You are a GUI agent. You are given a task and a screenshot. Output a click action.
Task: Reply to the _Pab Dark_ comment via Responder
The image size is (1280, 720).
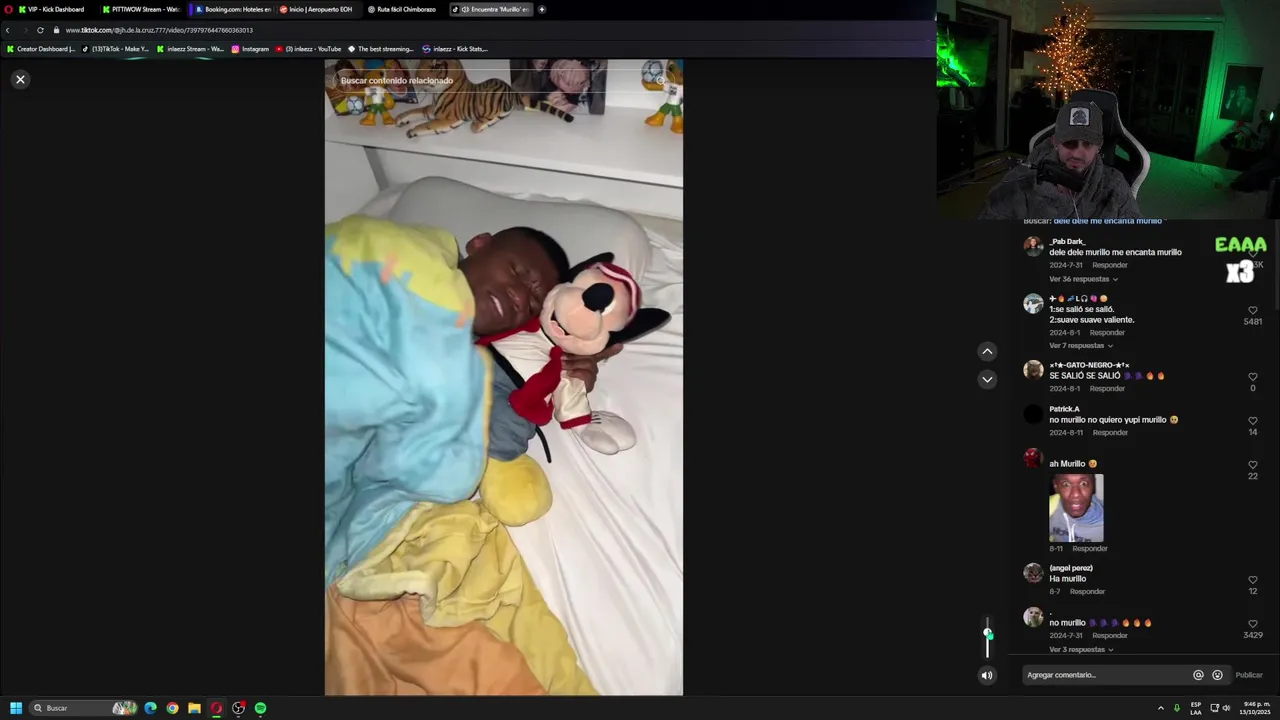tap(1109, 265)
